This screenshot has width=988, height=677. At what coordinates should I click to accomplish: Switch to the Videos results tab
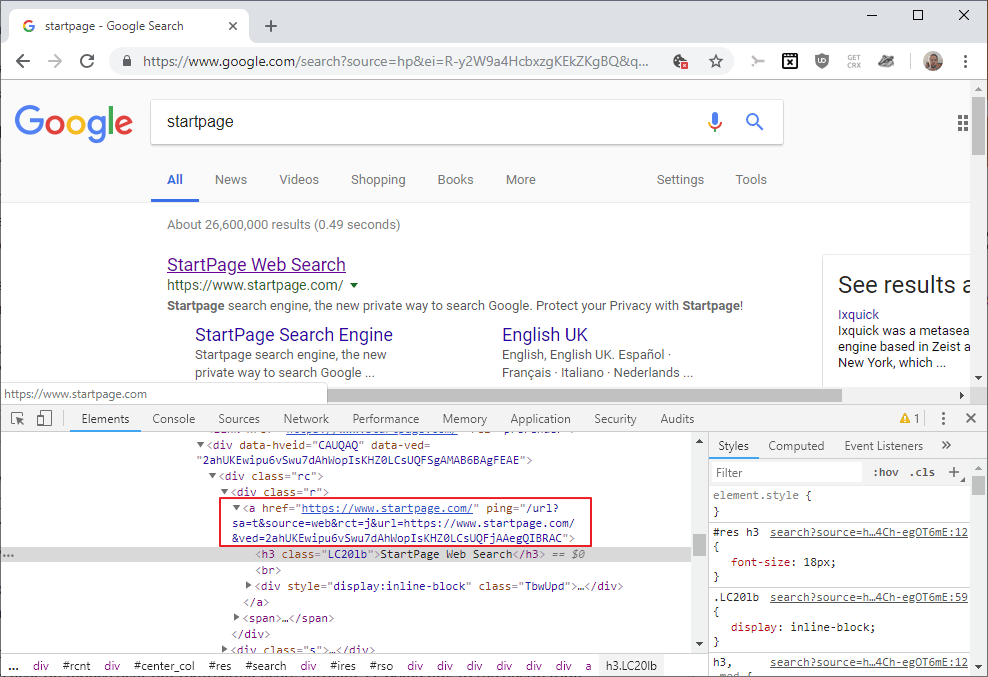(299, 180)
